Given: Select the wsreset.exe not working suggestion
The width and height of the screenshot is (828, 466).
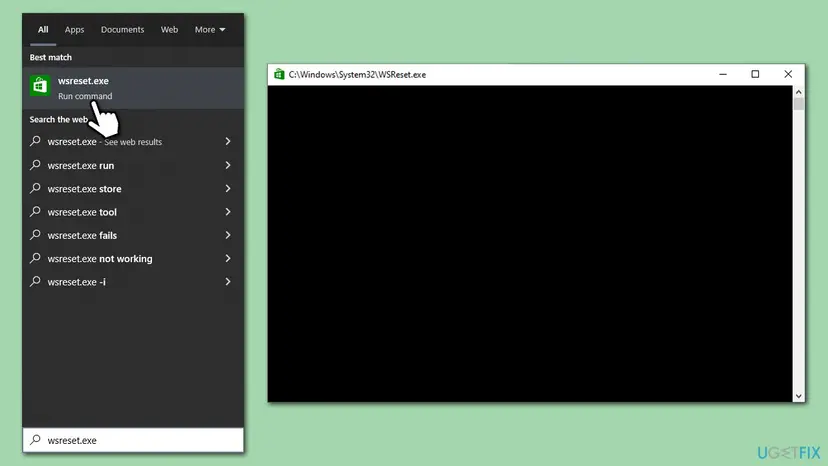Looking at the screenshot, I should point(133,258).
